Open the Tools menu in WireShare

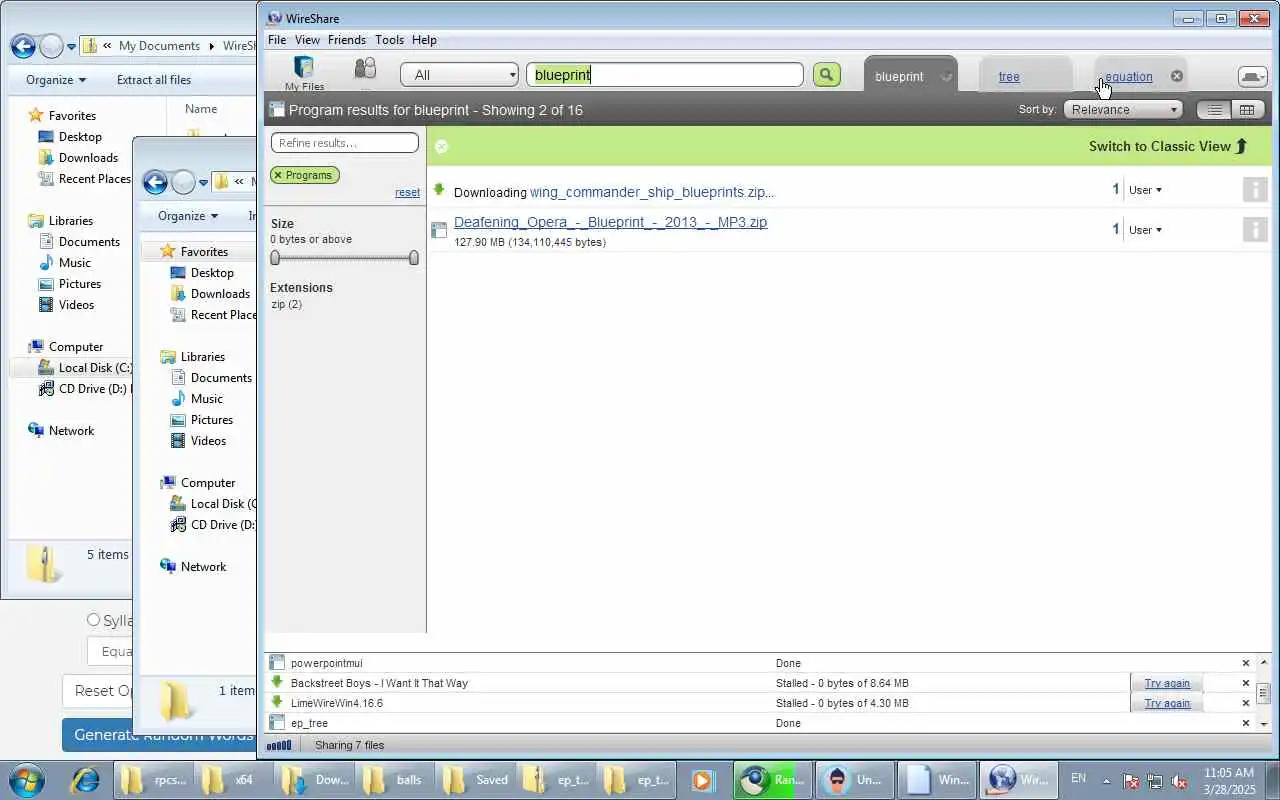click(389, 40)
